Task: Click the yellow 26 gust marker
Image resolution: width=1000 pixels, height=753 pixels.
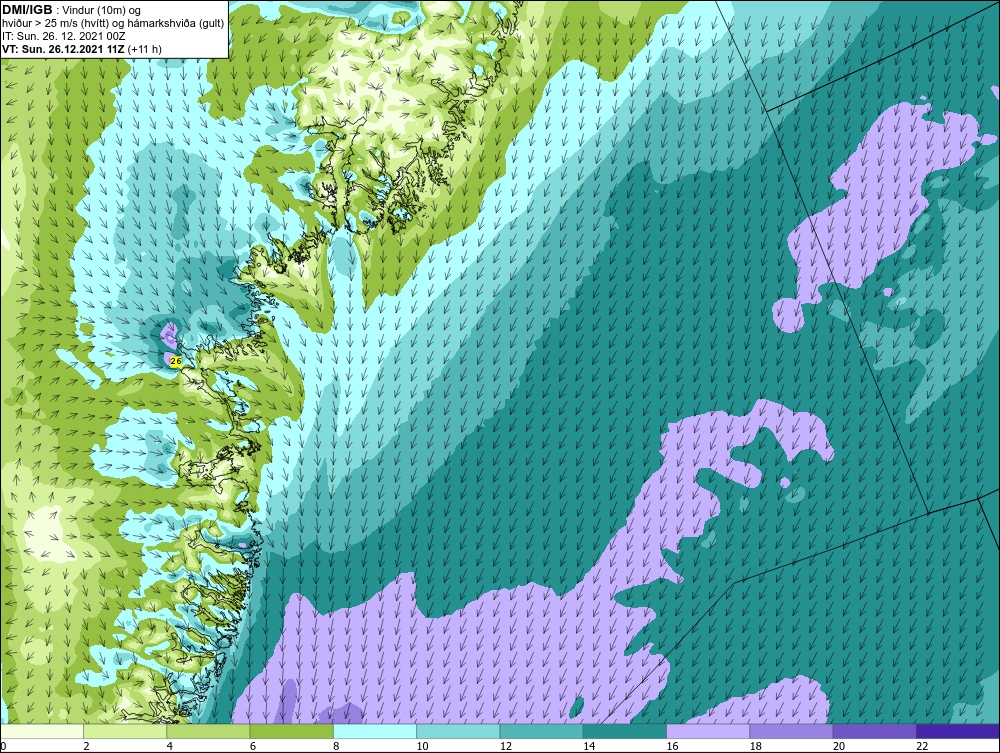Action: click(x=177, y=362)
